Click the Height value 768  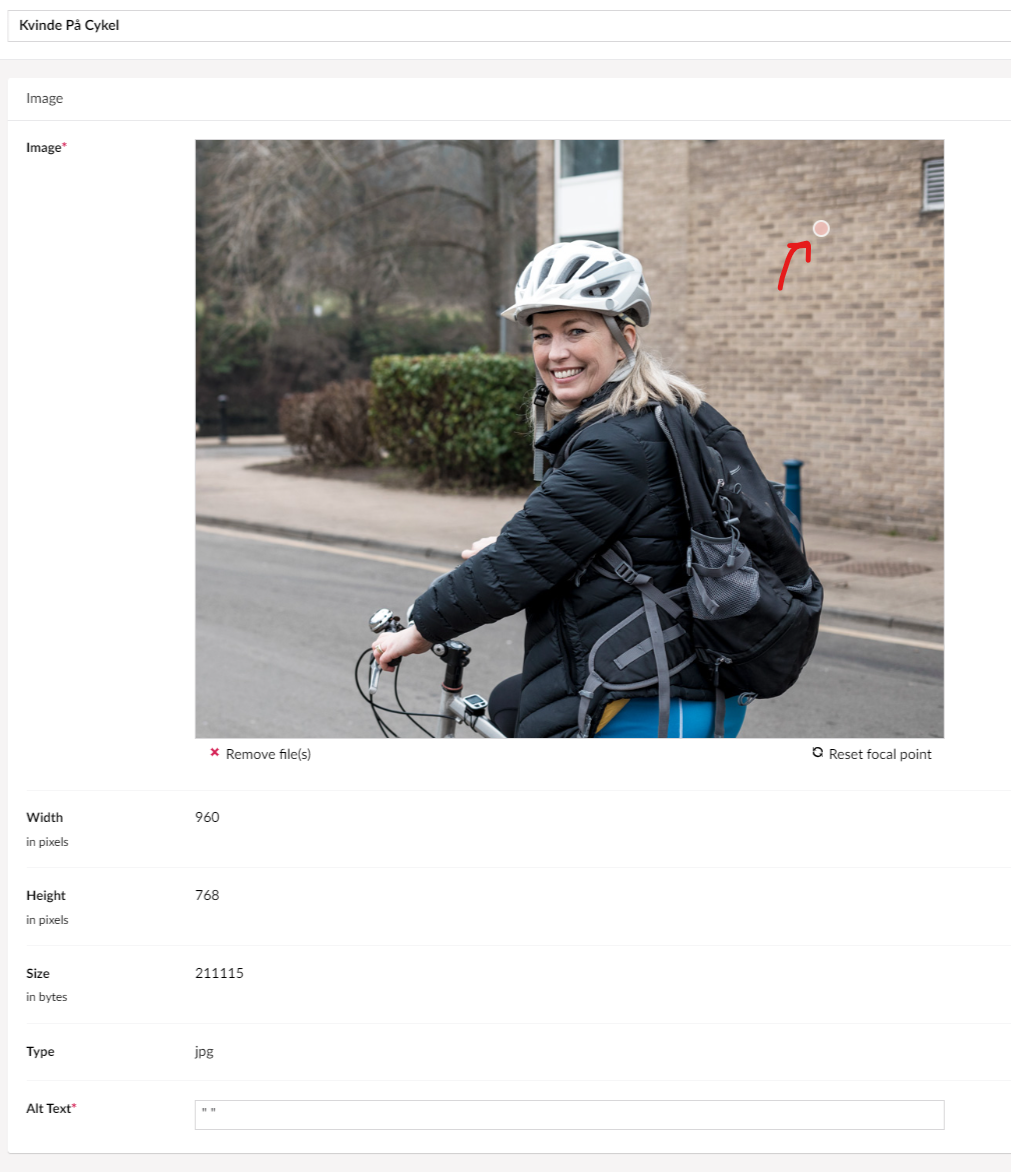coord(207,895)
